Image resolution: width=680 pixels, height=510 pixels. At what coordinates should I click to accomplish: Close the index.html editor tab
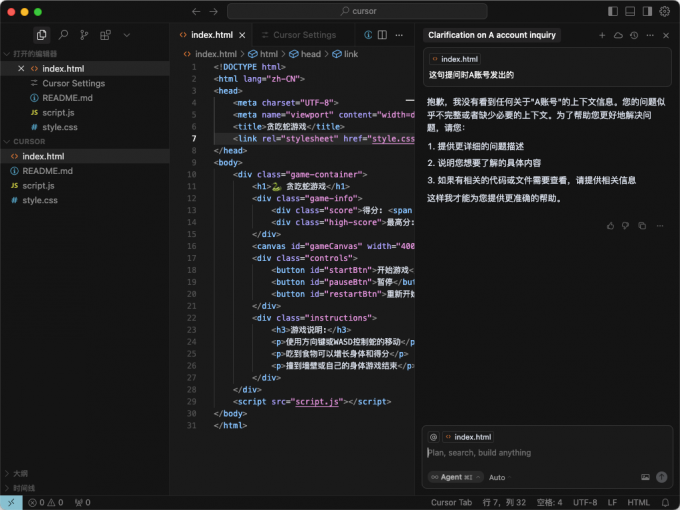click(242, 35)
